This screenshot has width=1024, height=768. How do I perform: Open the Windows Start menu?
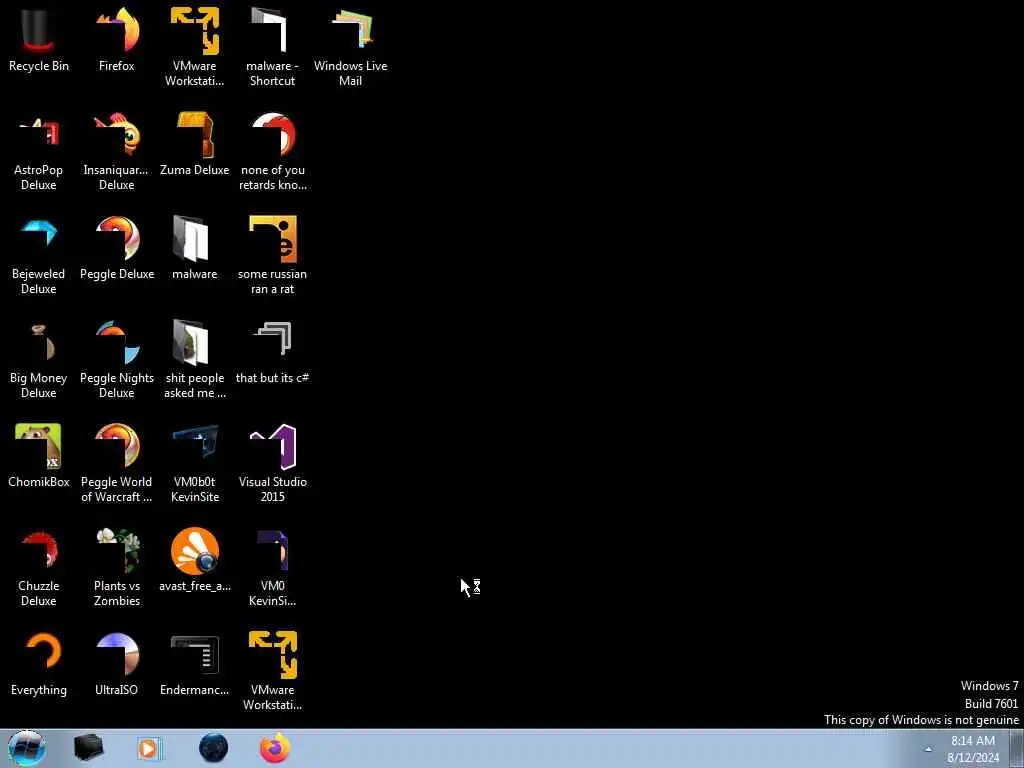point(26,748)
